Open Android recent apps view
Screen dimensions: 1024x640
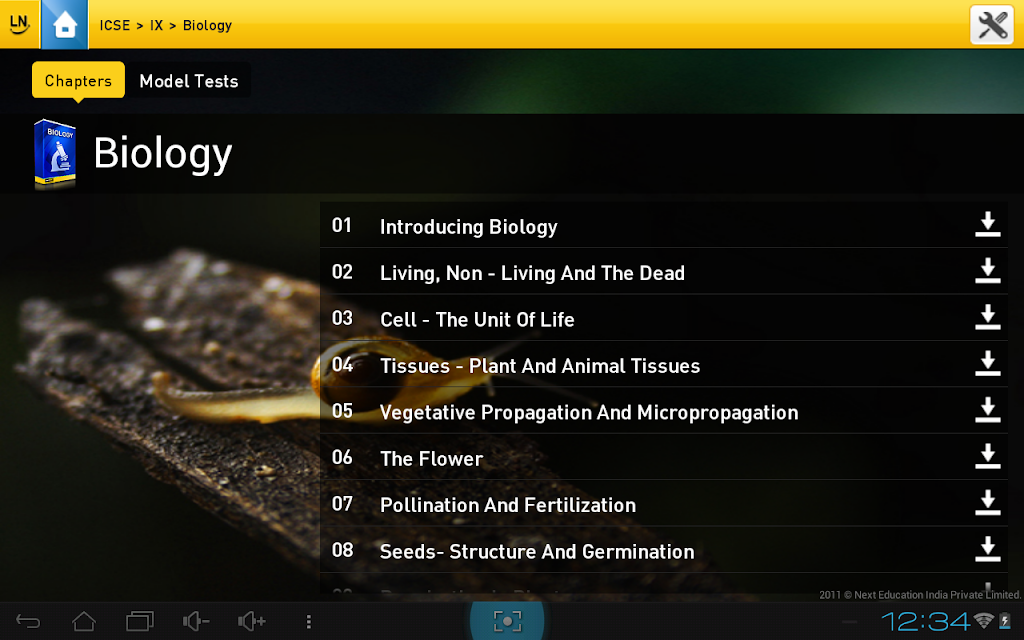pyautogui.click(x=140, y=621)
